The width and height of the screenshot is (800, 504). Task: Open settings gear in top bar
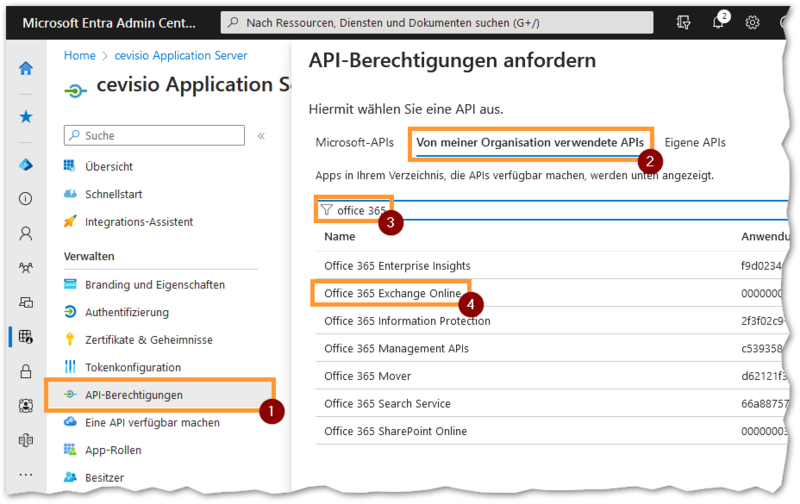[752, 22]
